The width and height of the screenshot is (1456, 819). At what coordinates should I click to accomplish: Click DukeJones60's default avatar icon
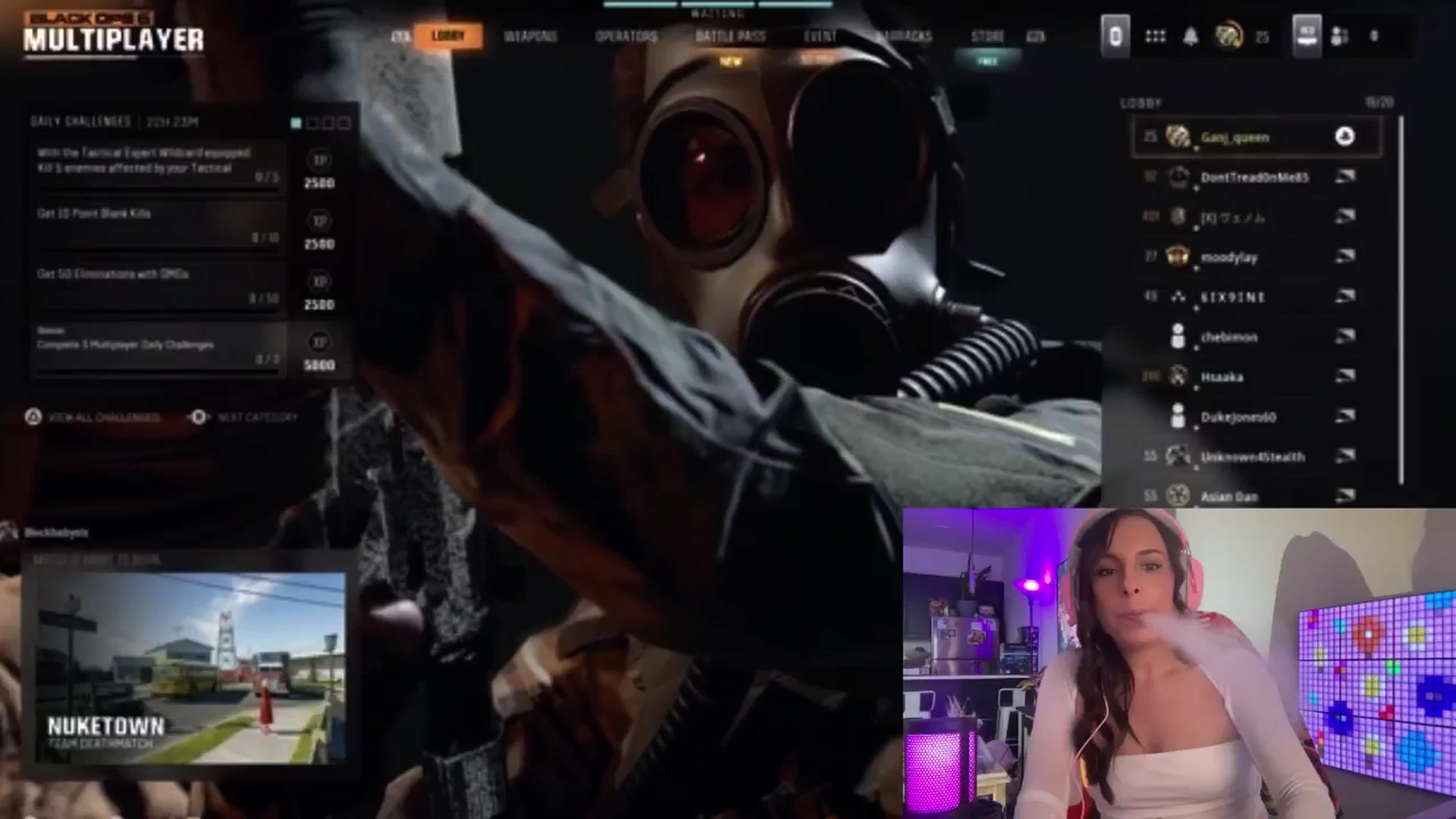[1177, 416]
